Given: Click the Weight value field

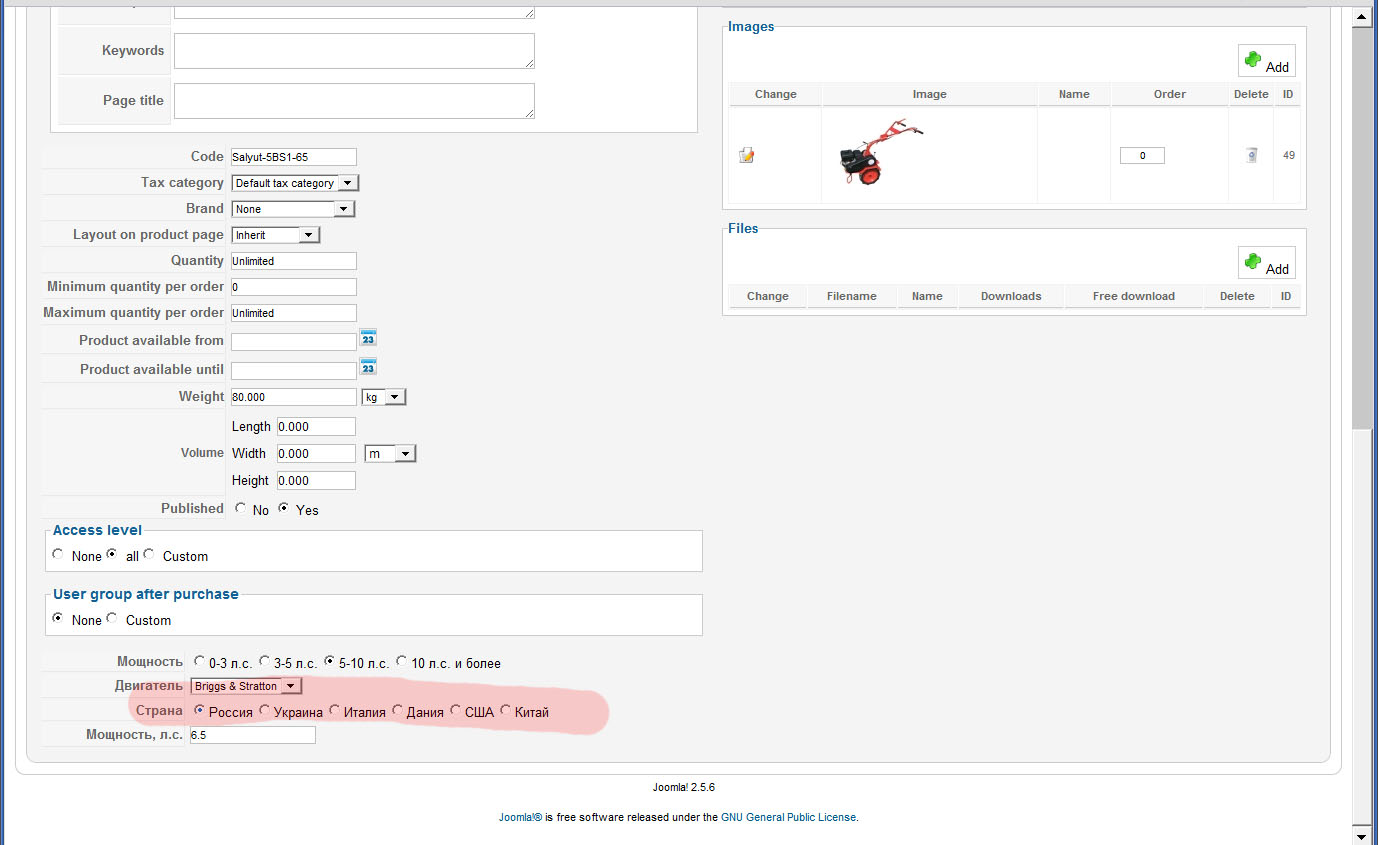Looking at the screenshot, I should tap(294, 397).
